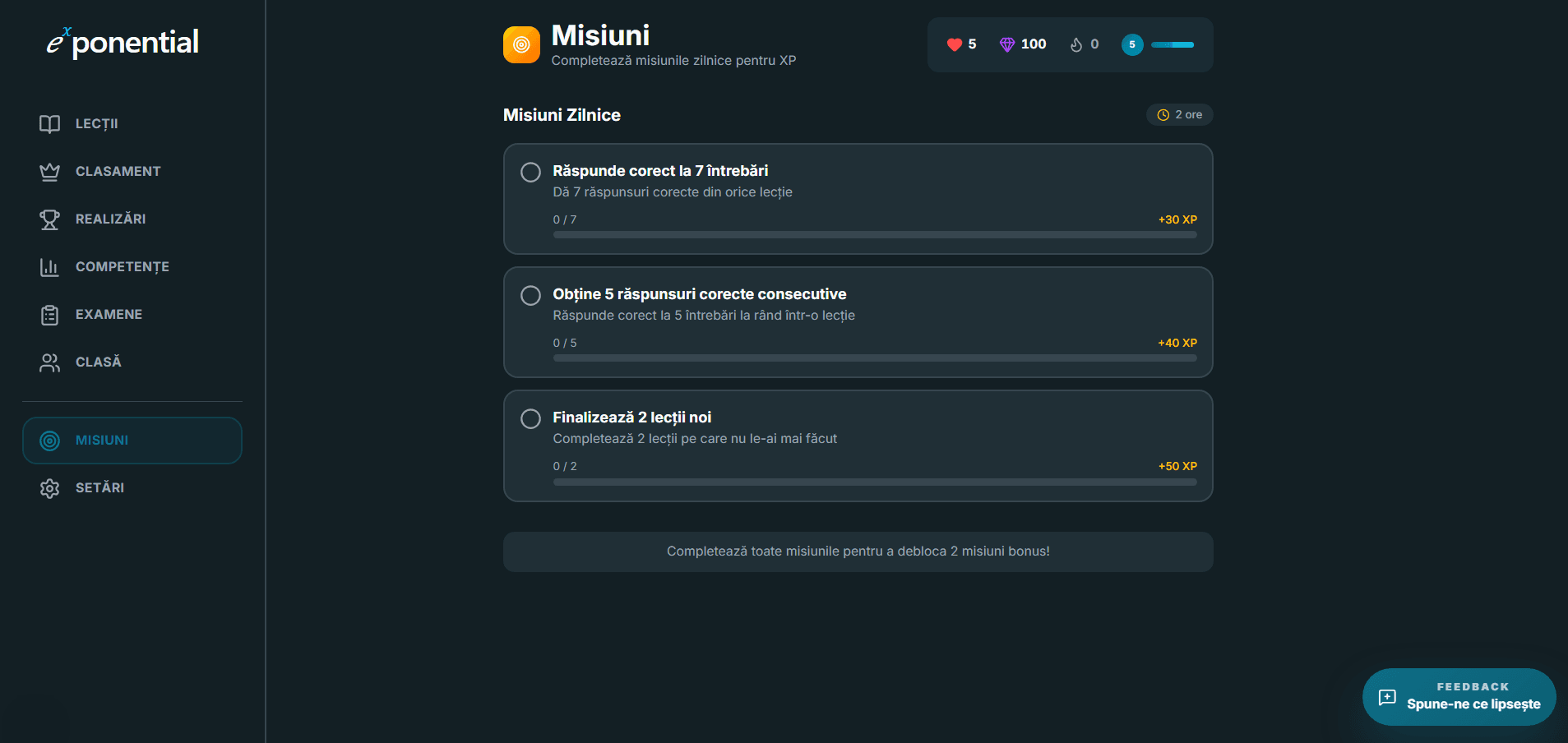Toggle circle for Obține 5 răspunsuri consecutive
Image resolution: width=1568 pixels, height=743 pixels.
pyautogui.click(x=530, y=295)
